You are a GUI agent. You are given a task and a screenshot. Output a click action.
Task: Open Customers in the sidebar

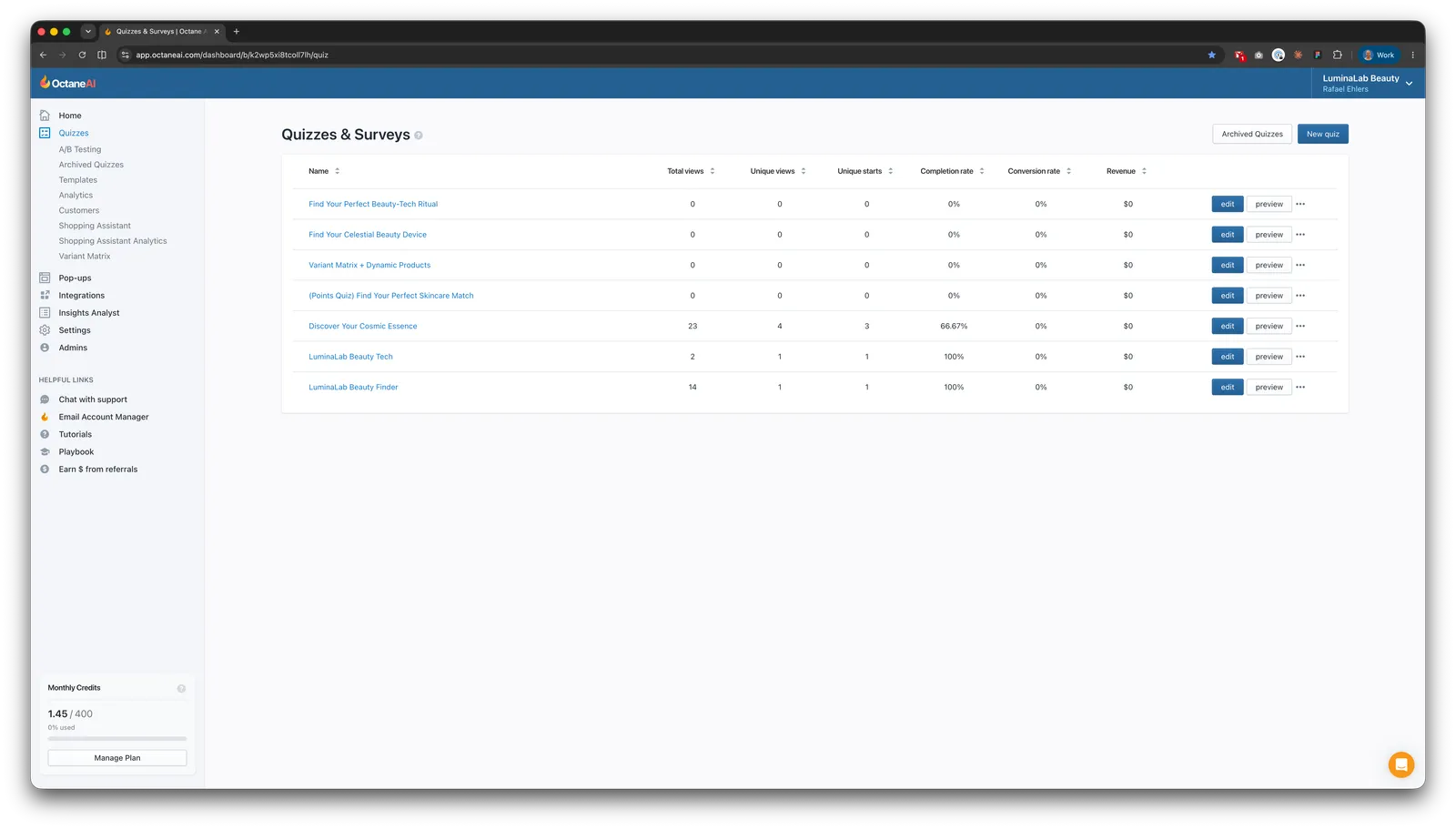click(x=79, y=210)
